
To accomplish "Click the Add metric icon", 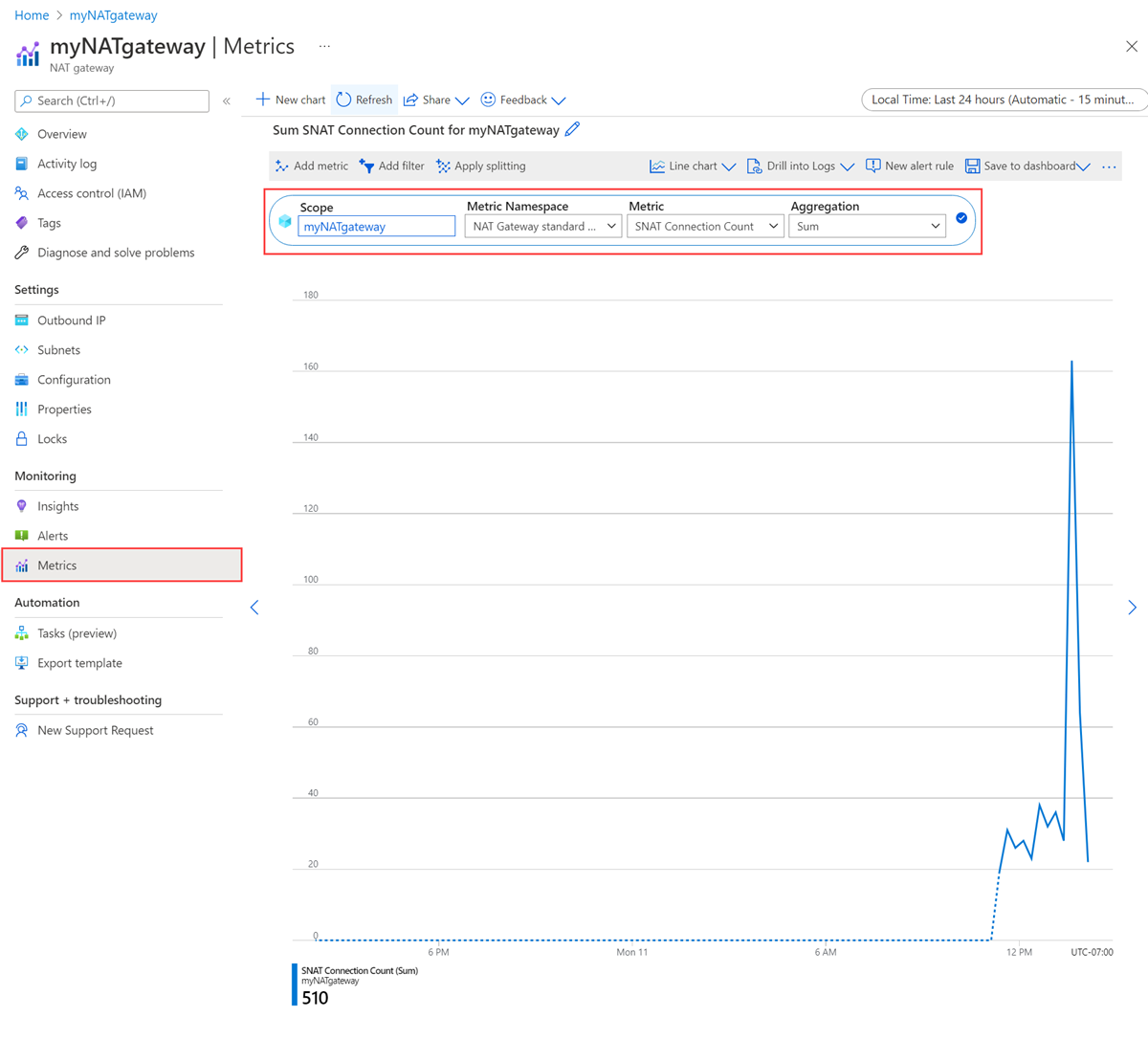I will pyautogui.click(x=282, y=166).
